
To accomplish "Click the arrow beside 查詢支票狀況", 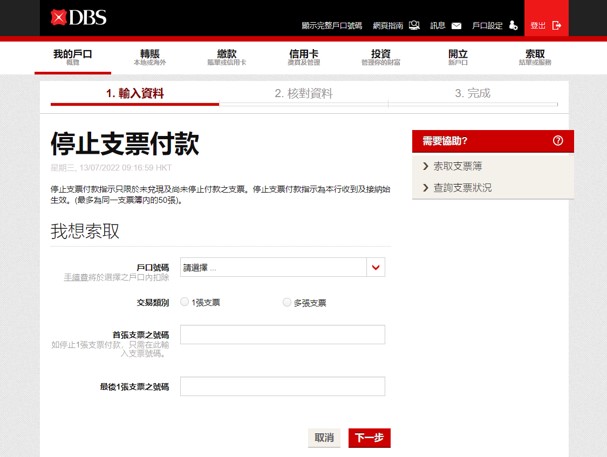I will 425,187.
